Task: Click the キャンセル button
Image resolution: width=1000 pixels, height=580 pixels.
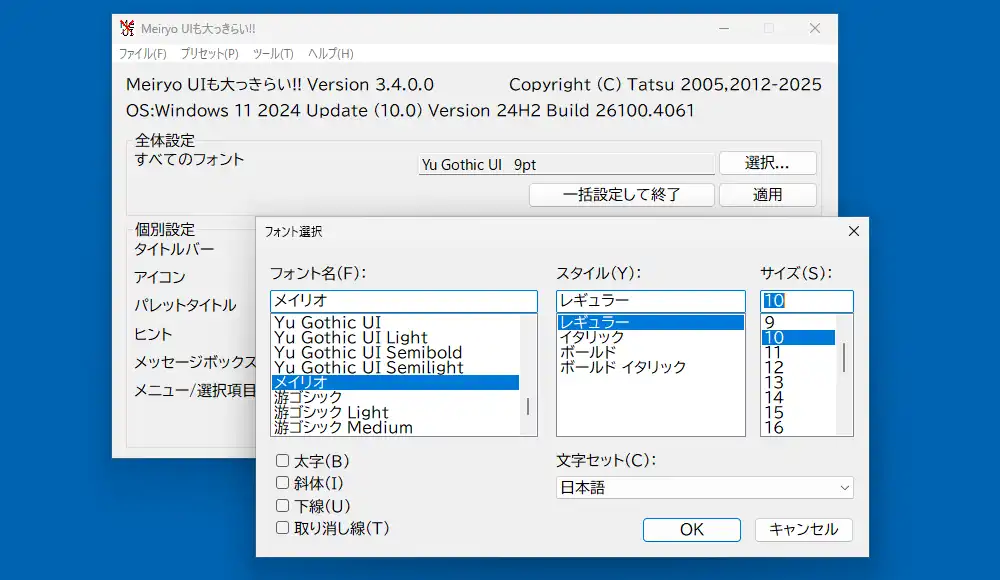Action: [804, 530]
